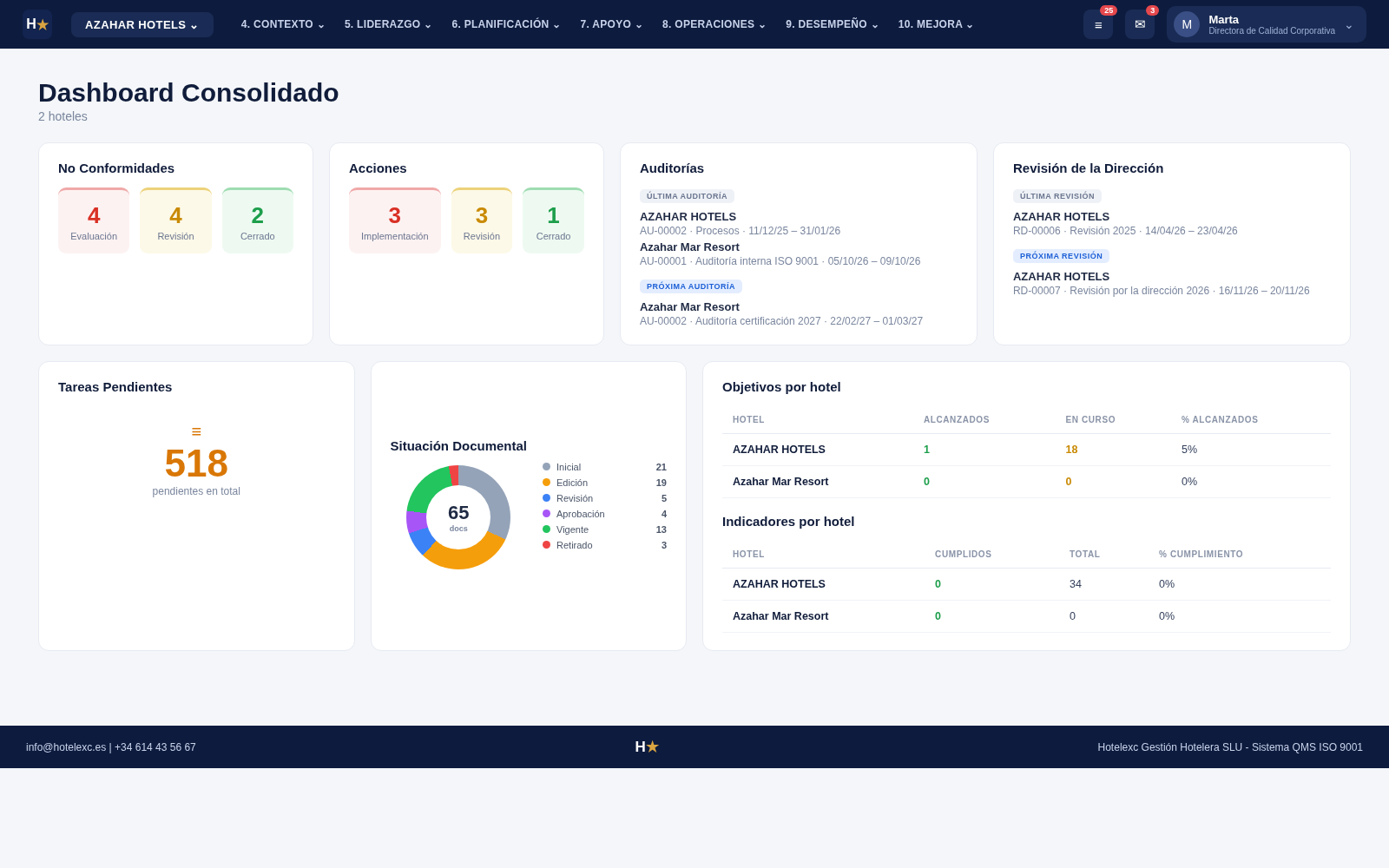Click AZAHAR HOTELS in the Objetivos por hotel table

779,450
